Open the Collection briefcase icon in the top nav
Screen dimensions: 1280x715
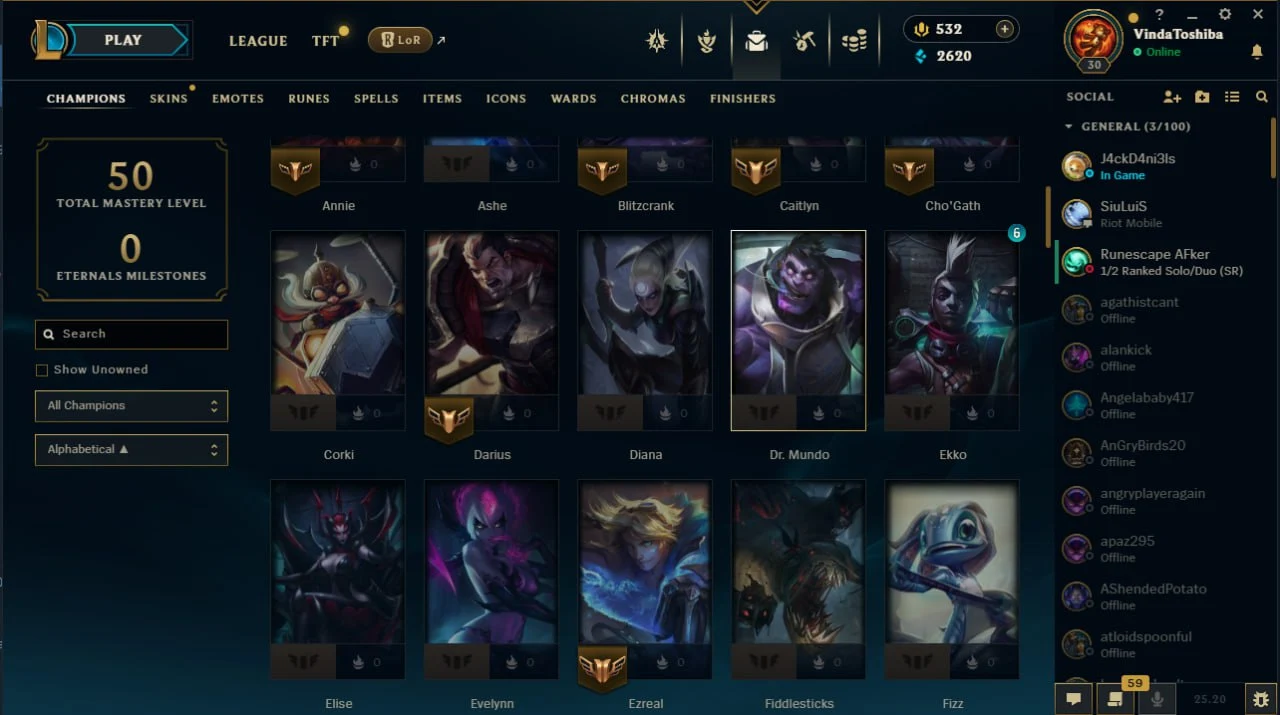pos(756,41)
